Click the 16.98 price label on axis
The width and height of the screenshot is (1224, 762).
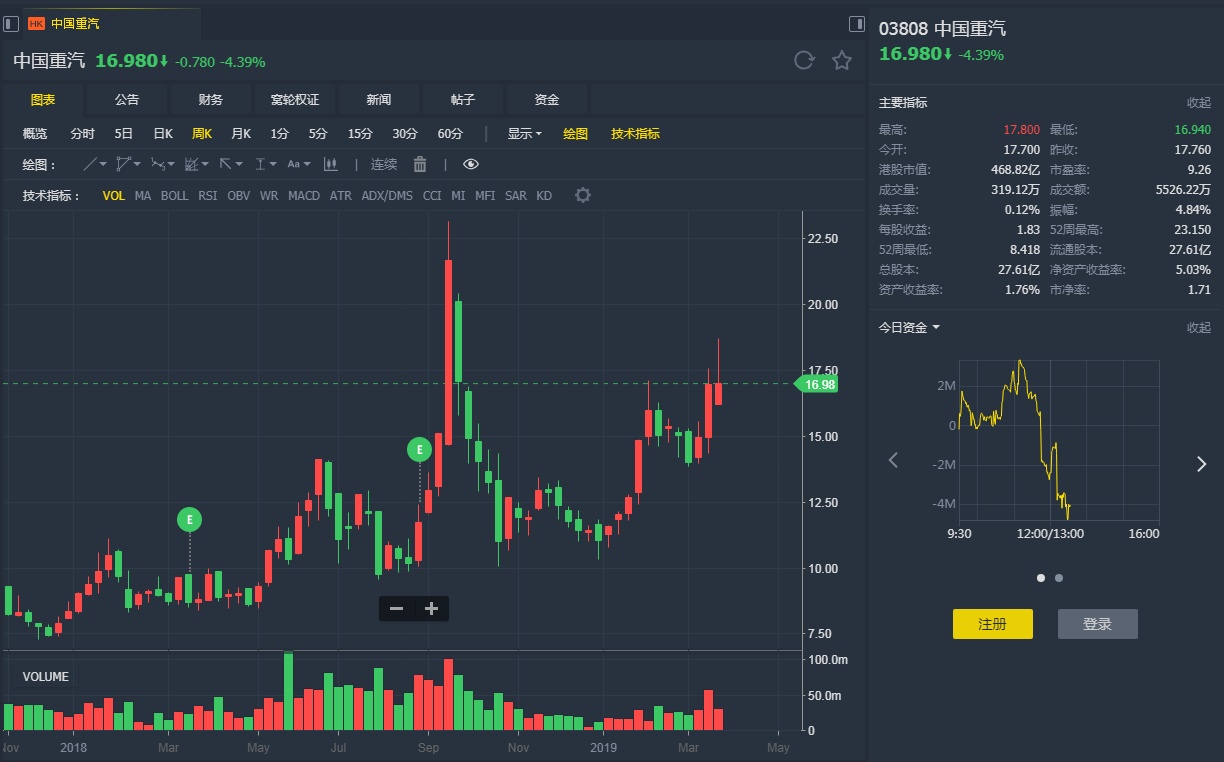click(x=818, y=384)
